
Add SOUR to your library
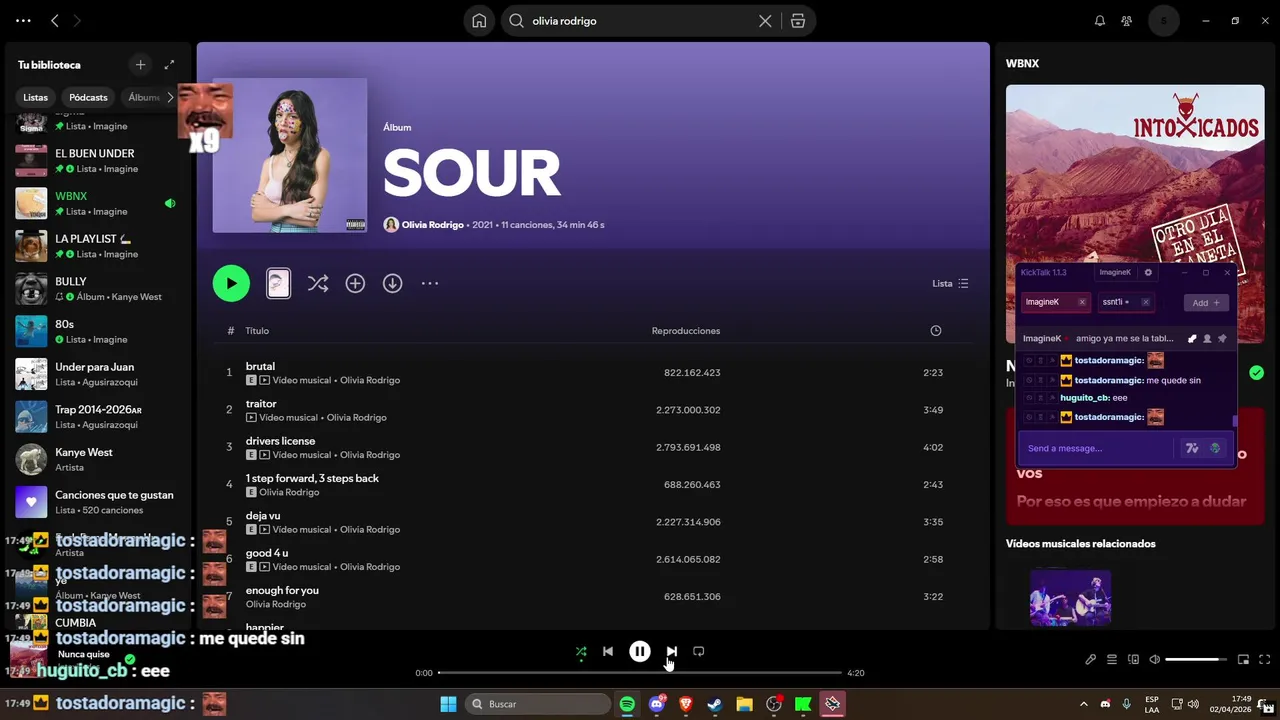click(x=355, y=284)
